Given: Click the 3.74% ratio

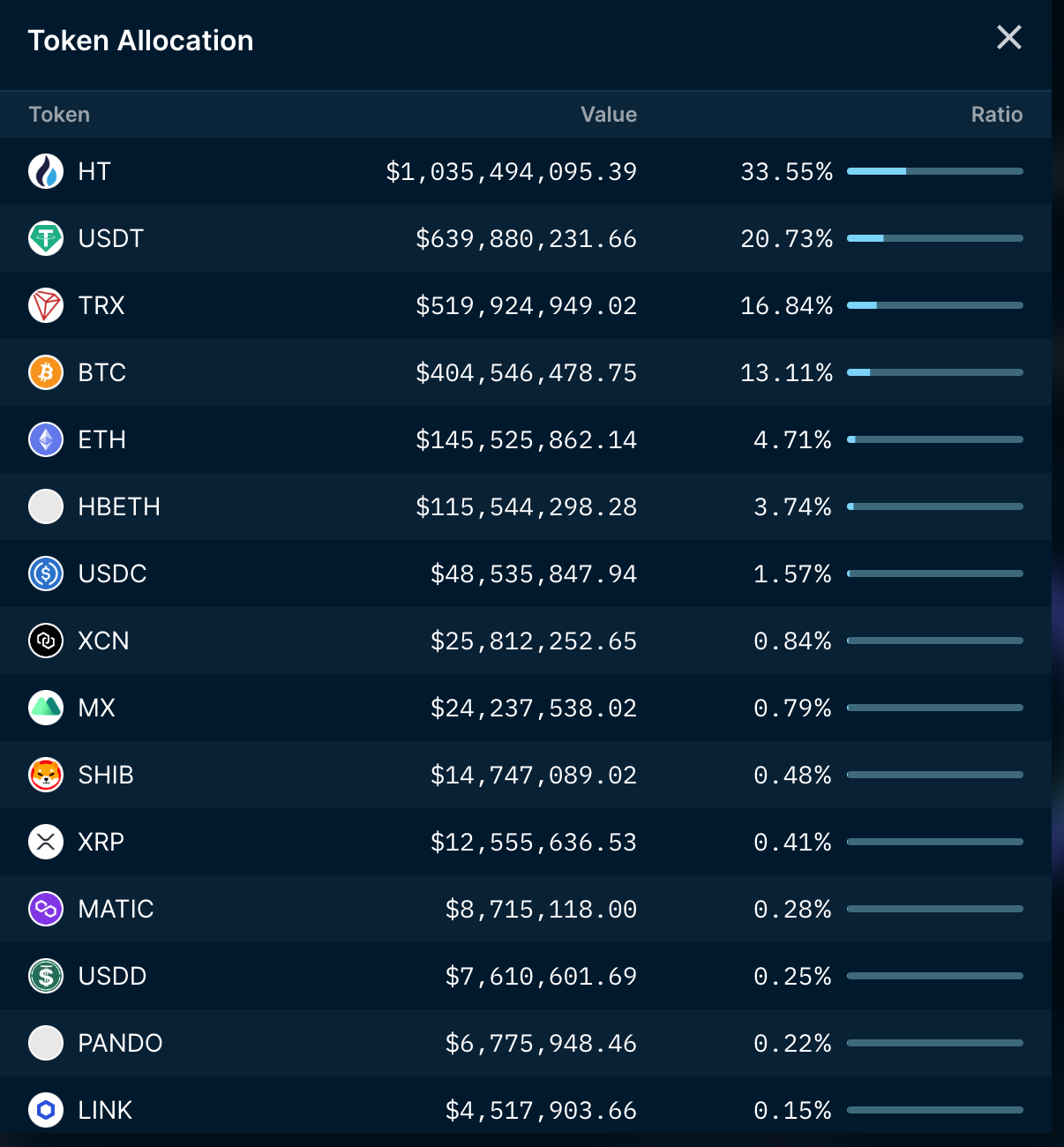Looking at the screenshot, I should pos(793,506).
